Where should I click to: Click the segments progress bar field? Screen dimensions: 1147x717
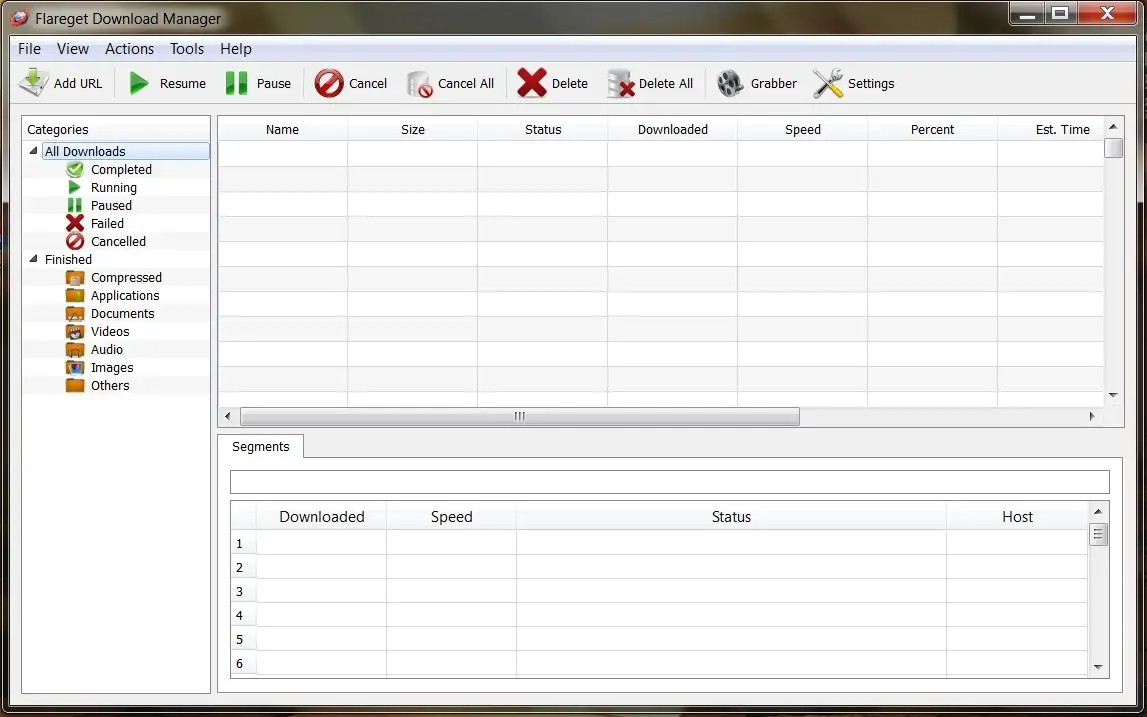click(x=669, y=482)
